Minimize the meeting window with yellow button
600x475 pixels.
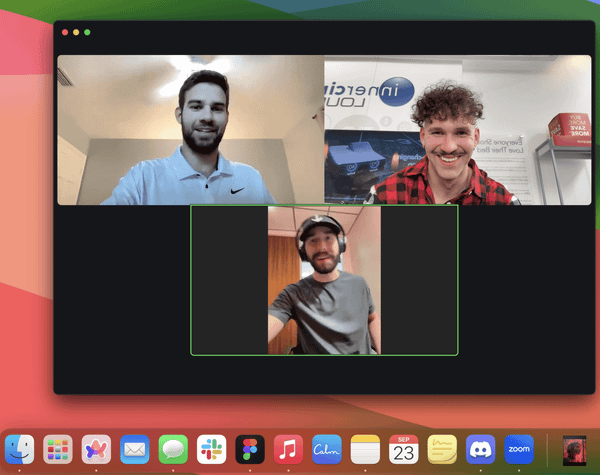(76, 32)
